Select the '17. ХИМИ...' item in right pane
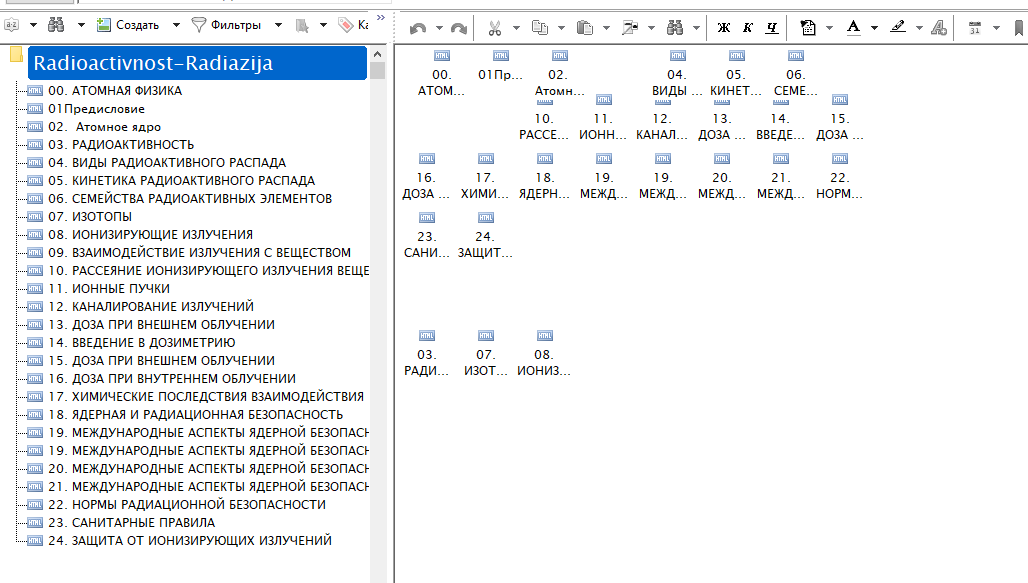 click(x=485, y=177)
